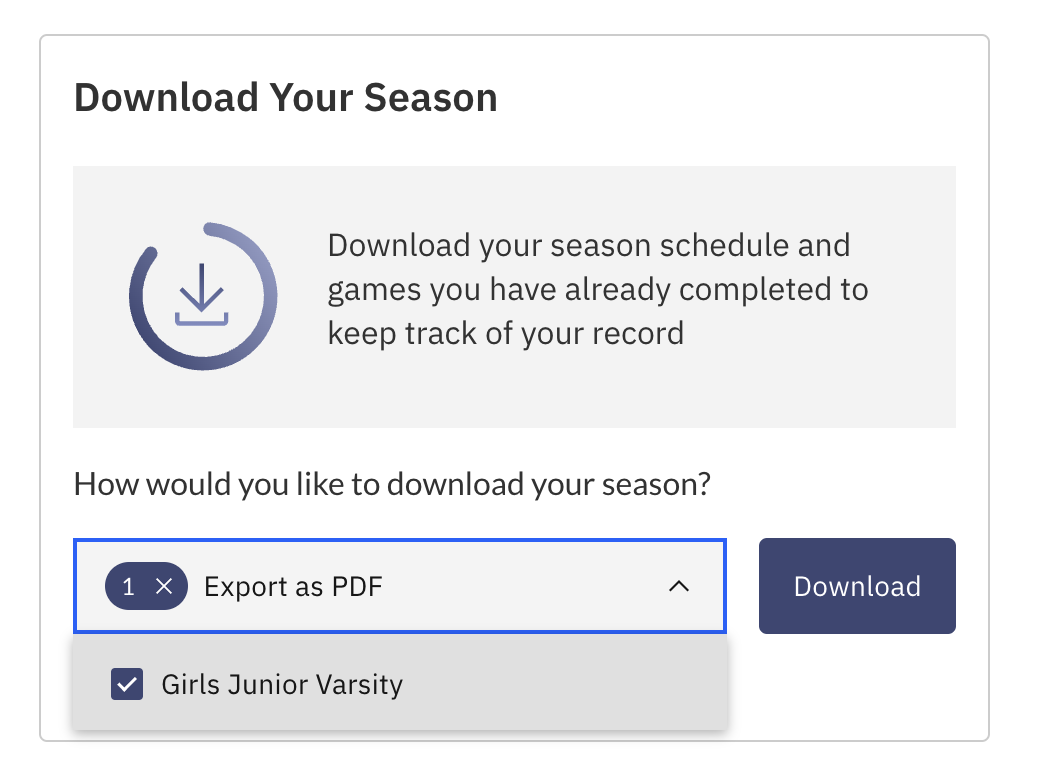Select the checkmark icon beside Girls Junior Varsity

[126, 684]
